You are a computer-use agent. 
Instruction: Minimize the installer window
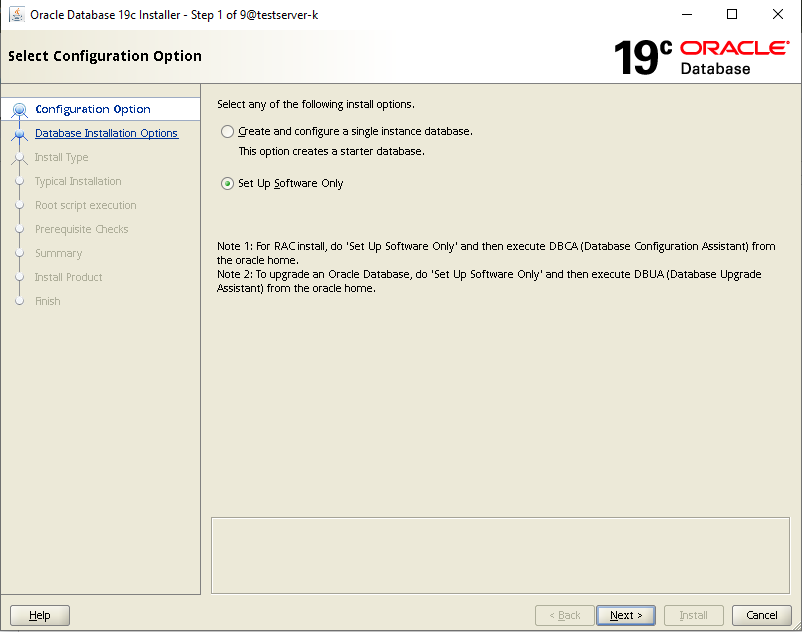(x=687, y=14)
